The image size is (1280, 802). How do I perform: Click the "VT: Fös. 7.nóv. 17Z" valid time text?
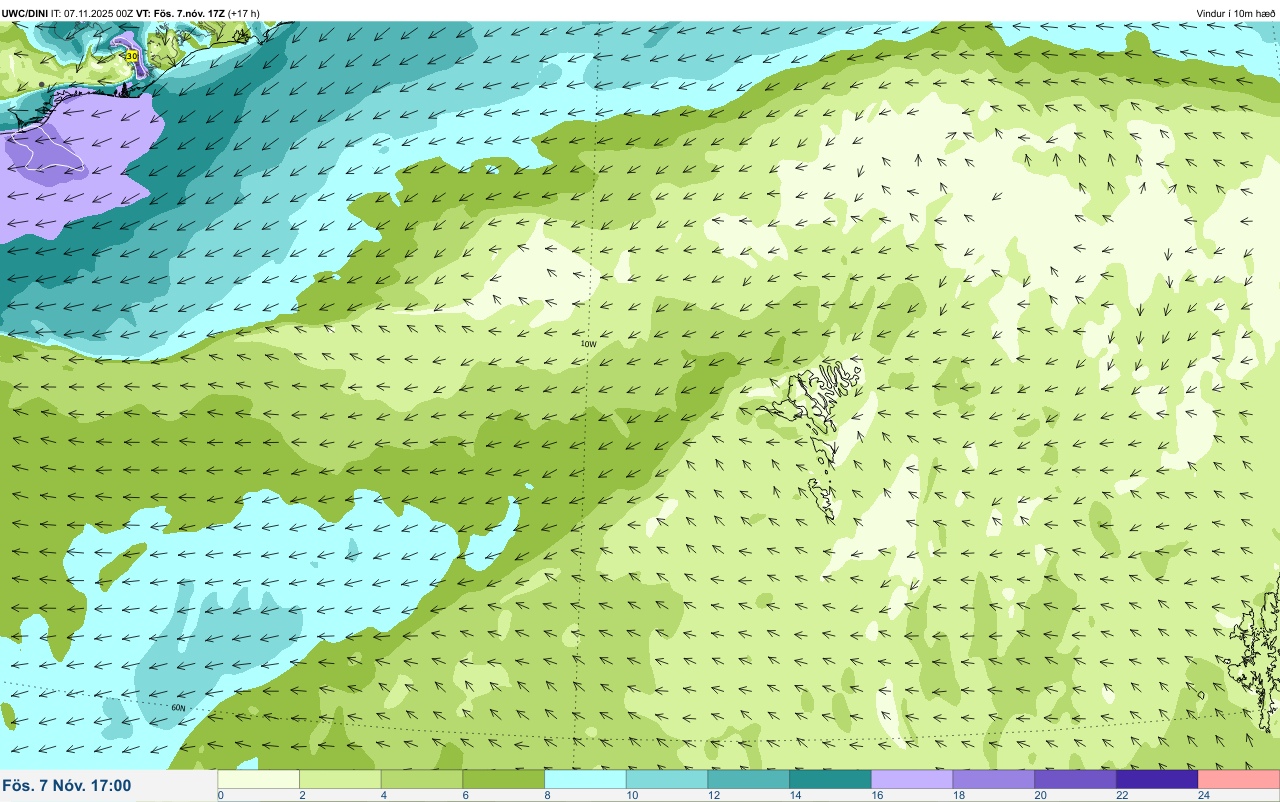pos(180,13)
